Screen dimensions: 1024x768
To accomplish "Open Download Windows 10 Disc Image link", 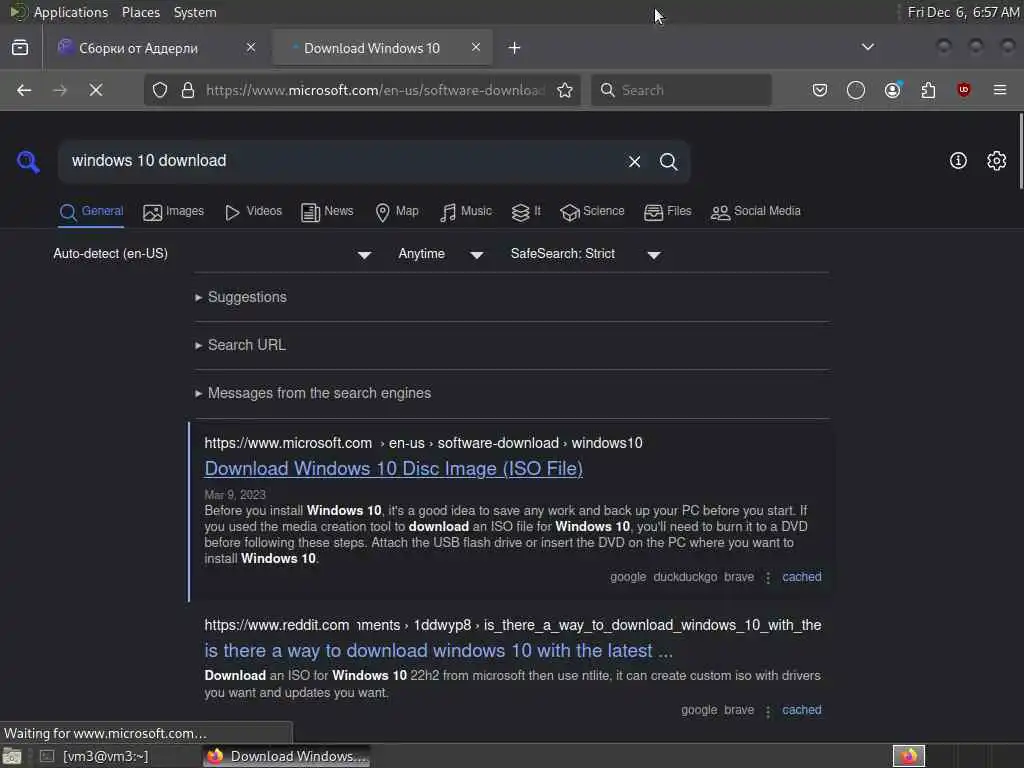I will coord(394,469).
